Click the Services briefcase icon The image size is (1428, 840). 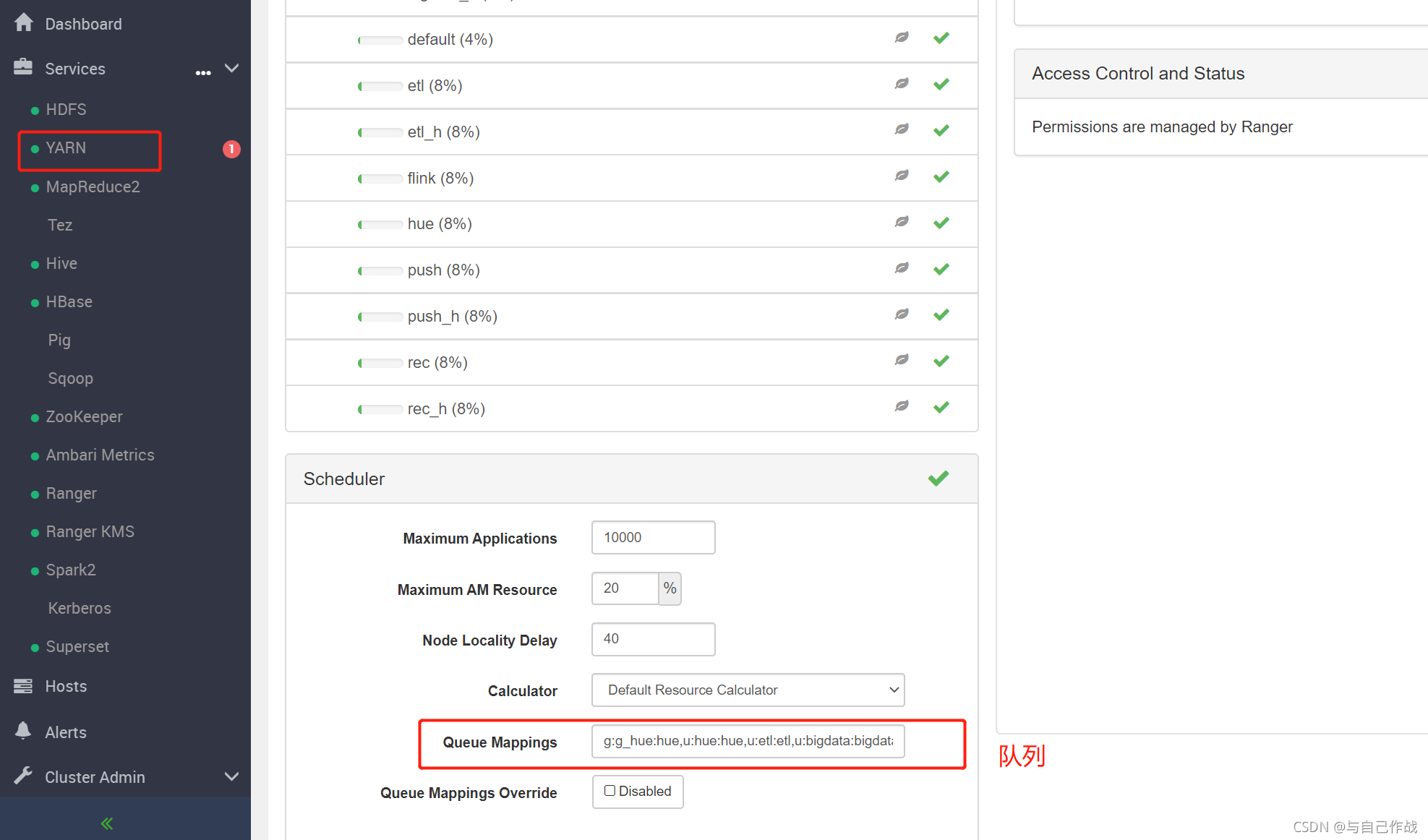(23, 67)
